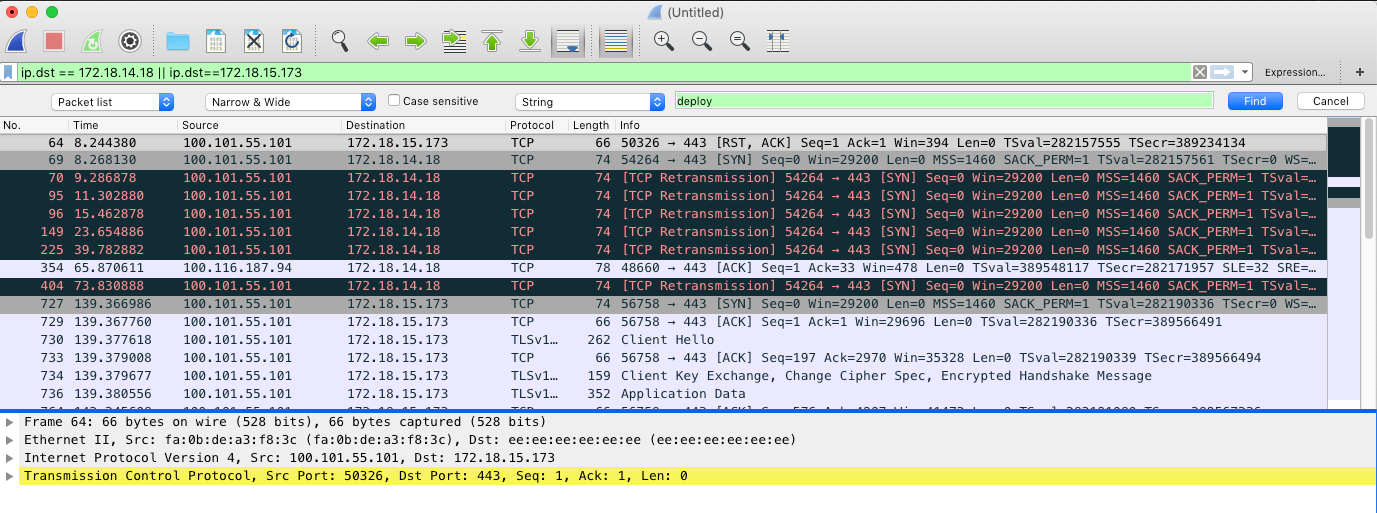
Task: Jump to the first packet
Action: [x=492, y=41]
